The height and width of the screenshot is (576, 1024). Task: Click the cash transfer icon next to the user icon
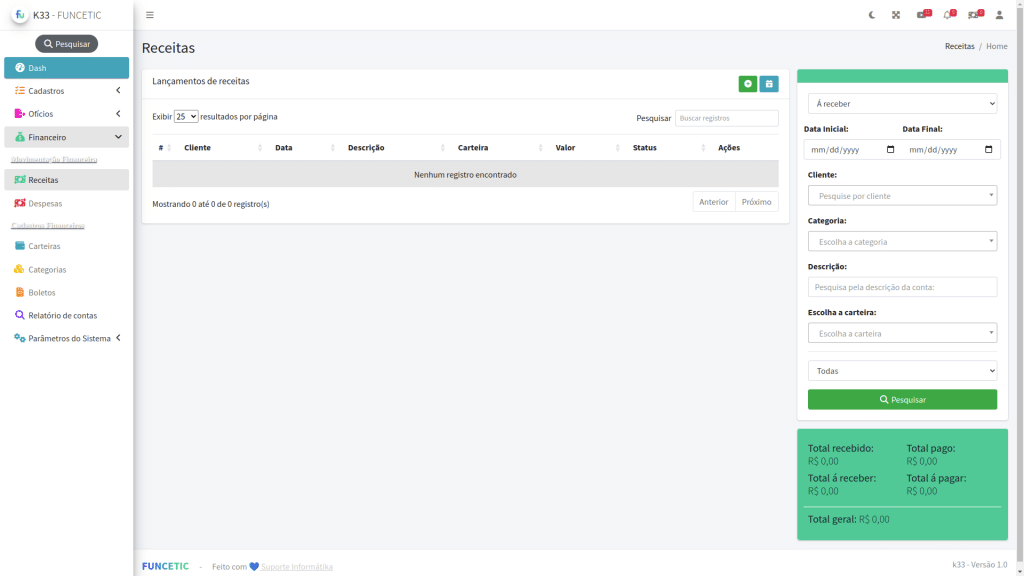click(976, 14)
